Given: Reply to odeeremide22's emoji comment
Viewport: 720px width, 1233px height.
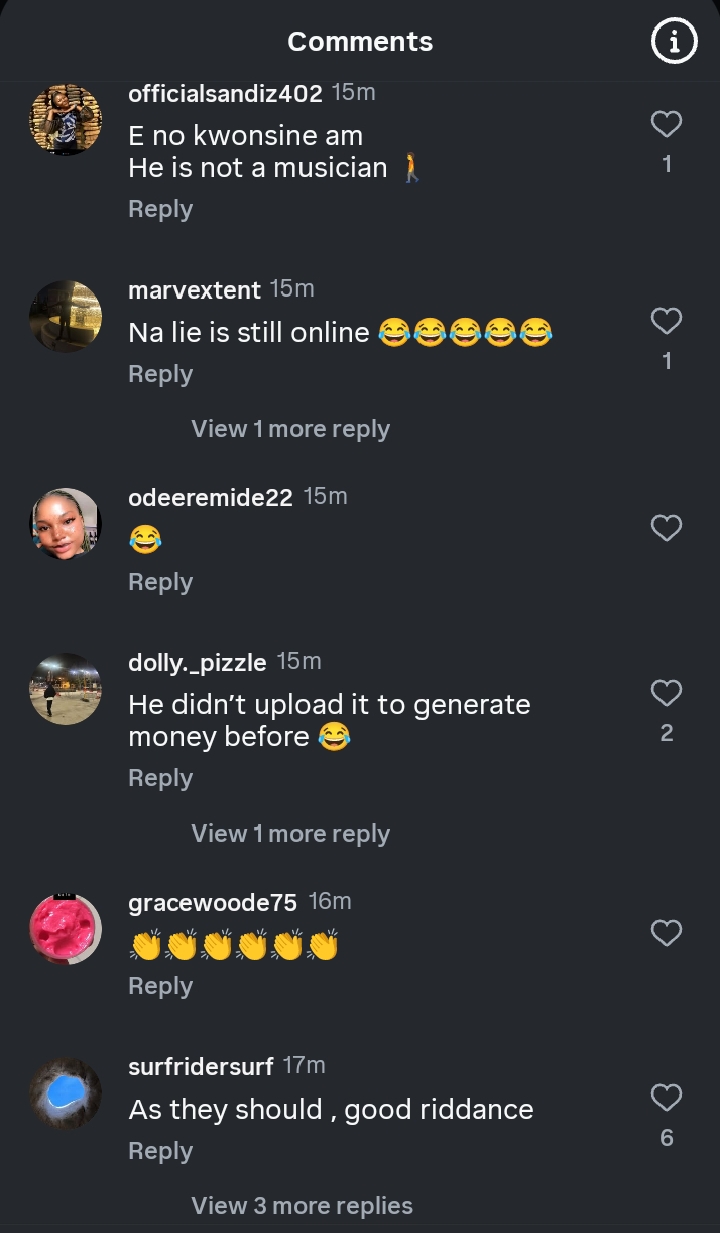Looking at the screenshot, I should click(x=160, y=582).
